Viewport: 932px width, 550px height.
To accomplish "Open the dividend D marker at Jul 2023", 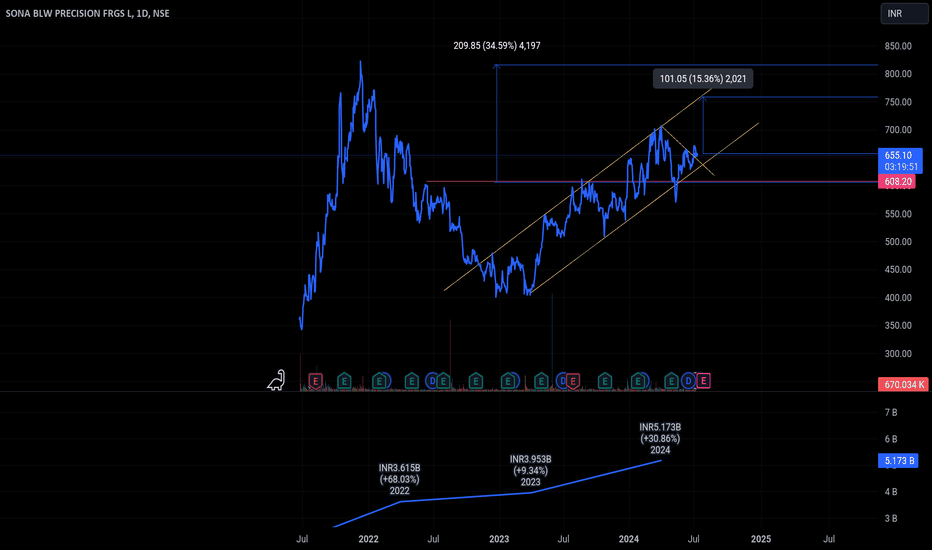I will 562,381.
